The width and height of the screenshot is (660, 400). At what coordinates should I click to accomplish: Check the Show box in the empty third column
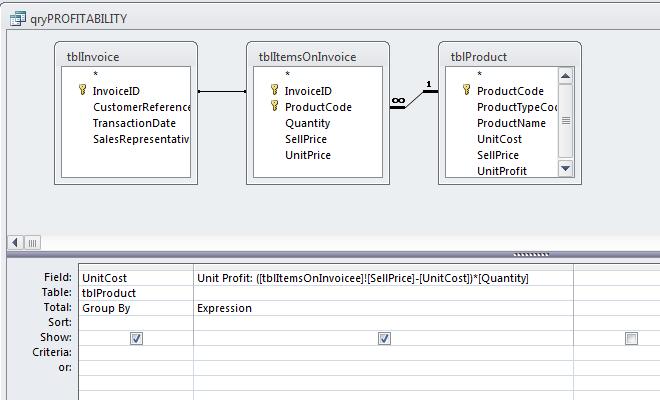click(x=631, y=339)
